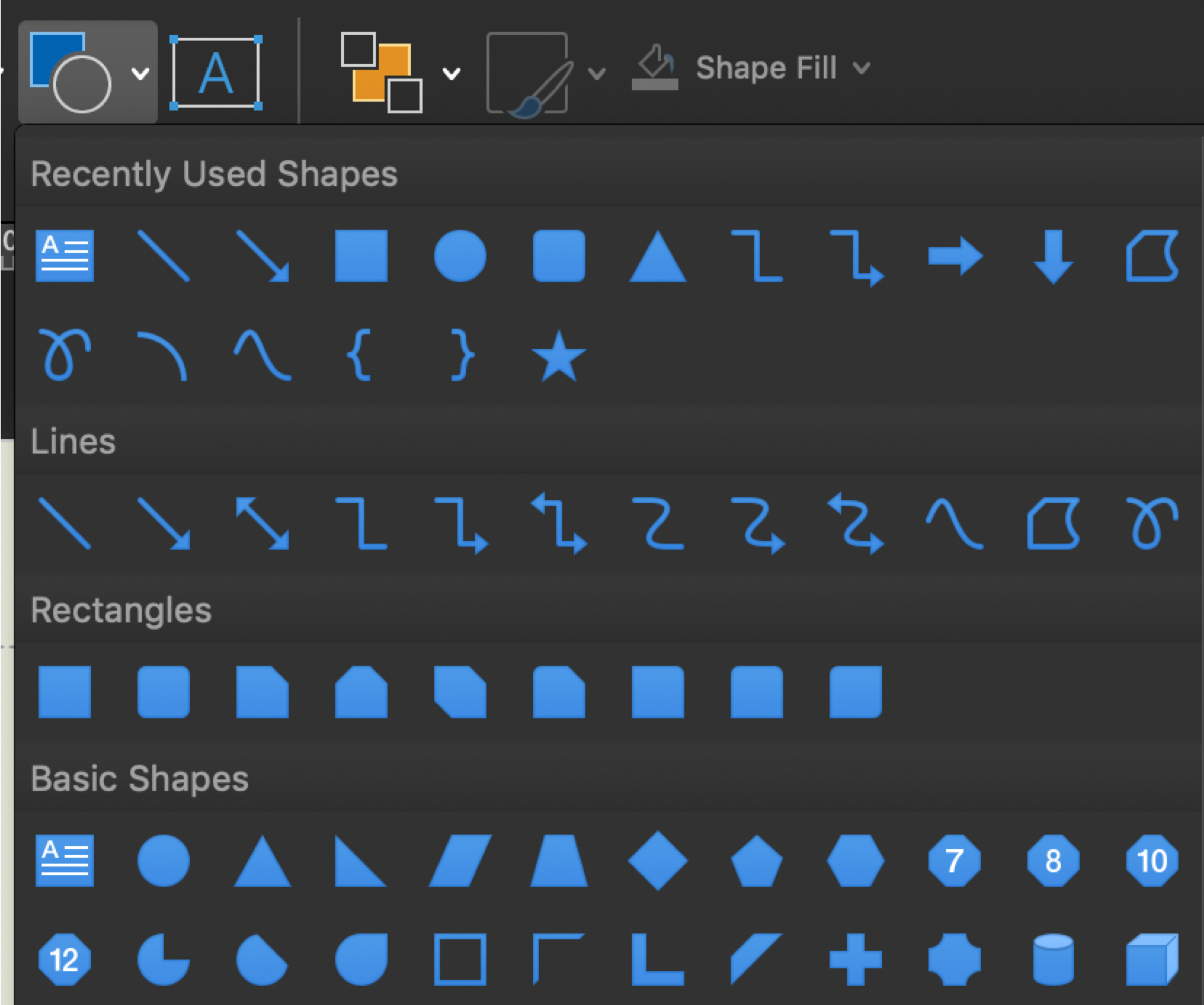Select single Arrow line under Lines section
1204x1005 pixels.
coord(164,524)
